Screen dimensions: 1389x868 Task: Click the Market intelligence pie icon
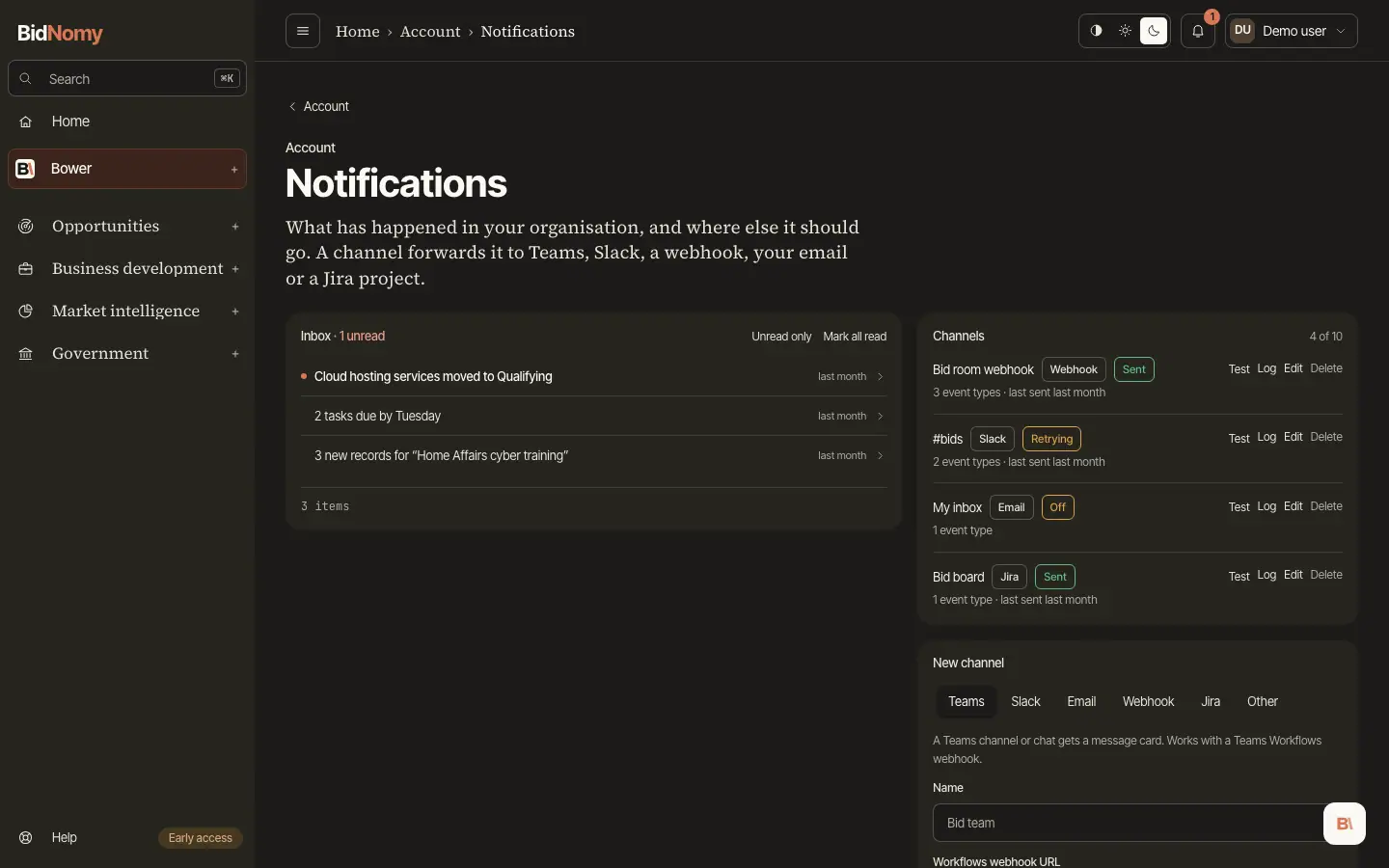tap(26, 312)
